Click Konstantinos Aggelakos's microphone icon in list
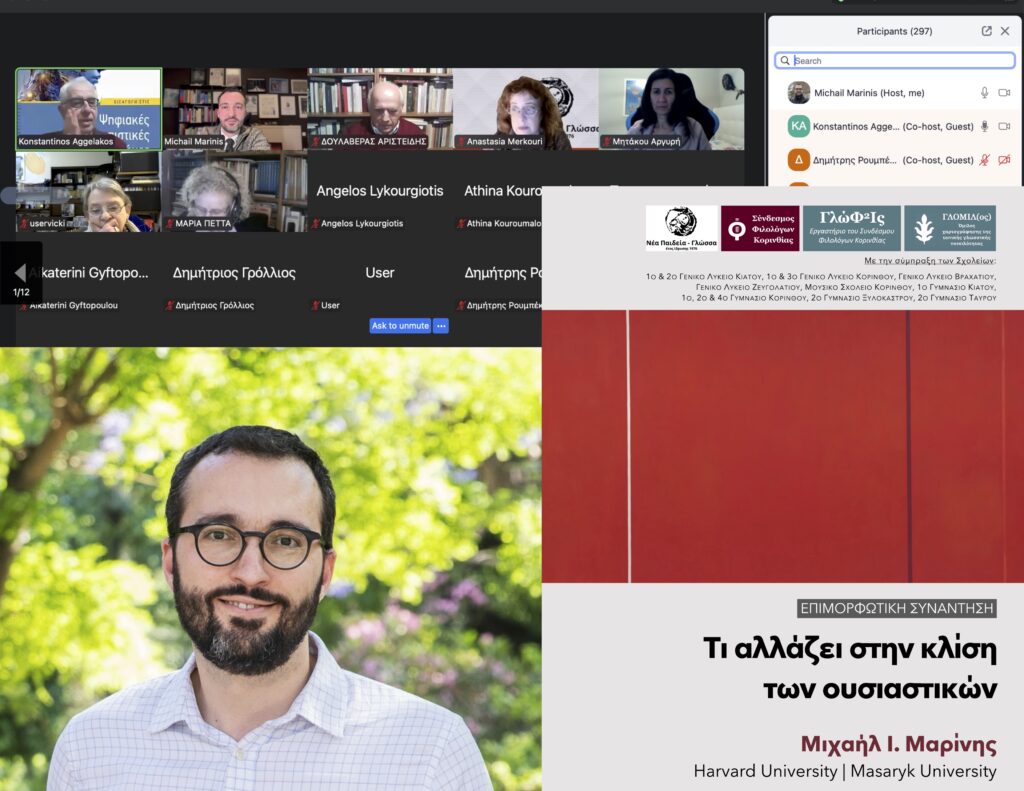This screenshot has height=791, width=1024. click(984, 127)
